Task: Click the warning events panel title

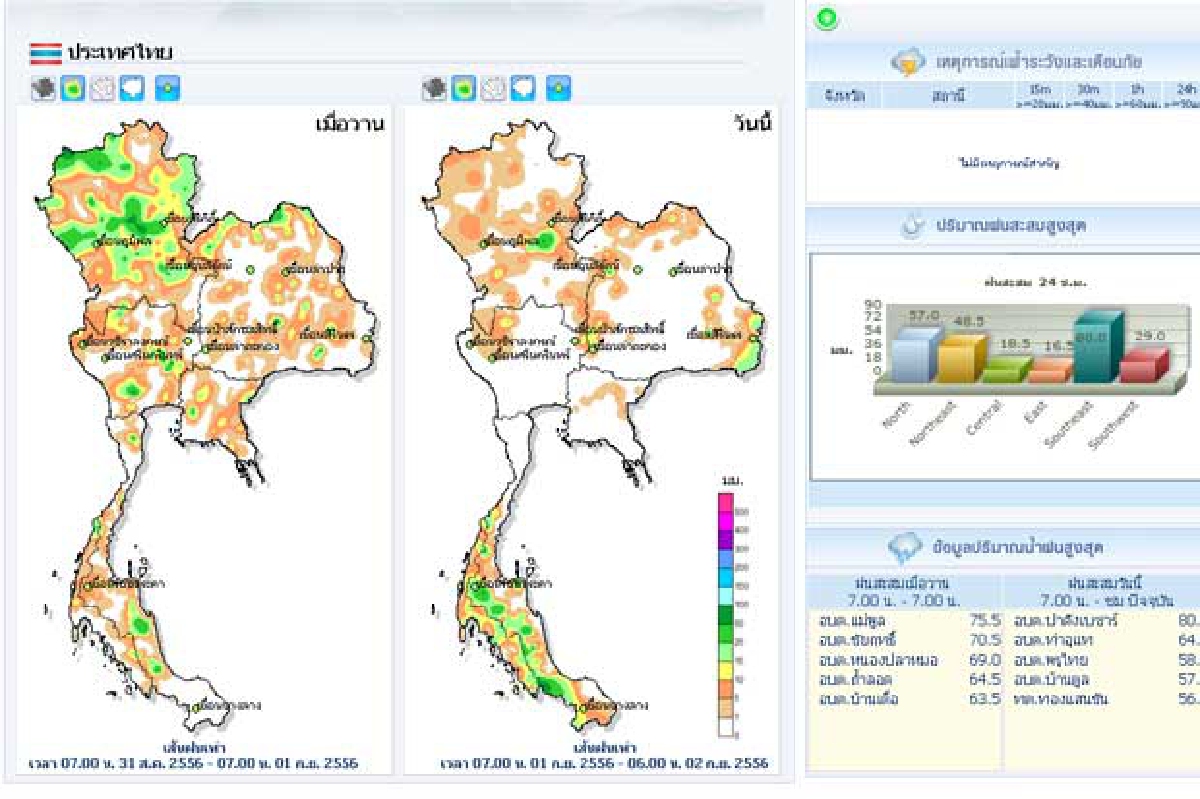Action: pos(1038,63)
